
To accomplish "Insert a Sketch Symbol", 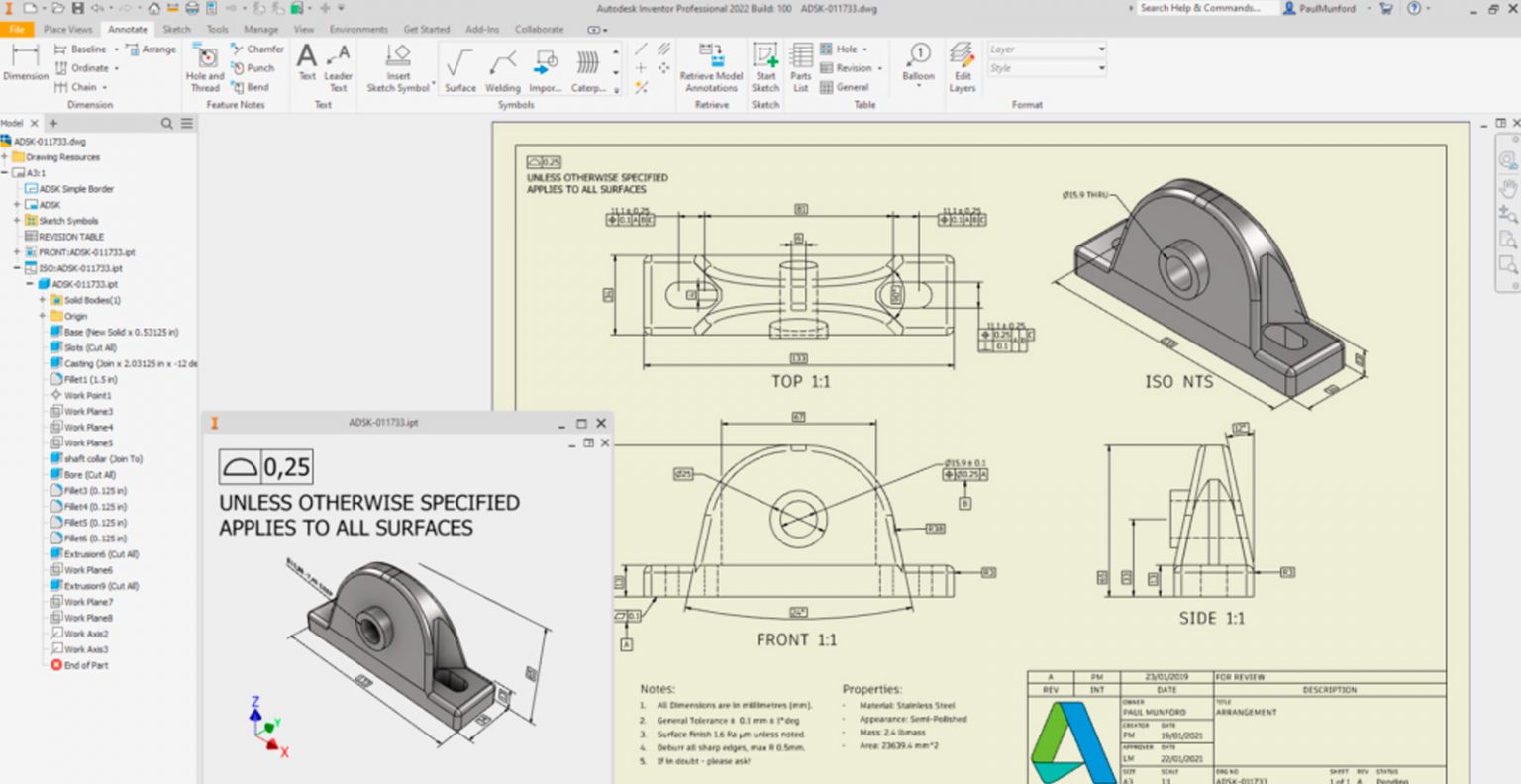I will pyautogui.click(x=398, y=67).
